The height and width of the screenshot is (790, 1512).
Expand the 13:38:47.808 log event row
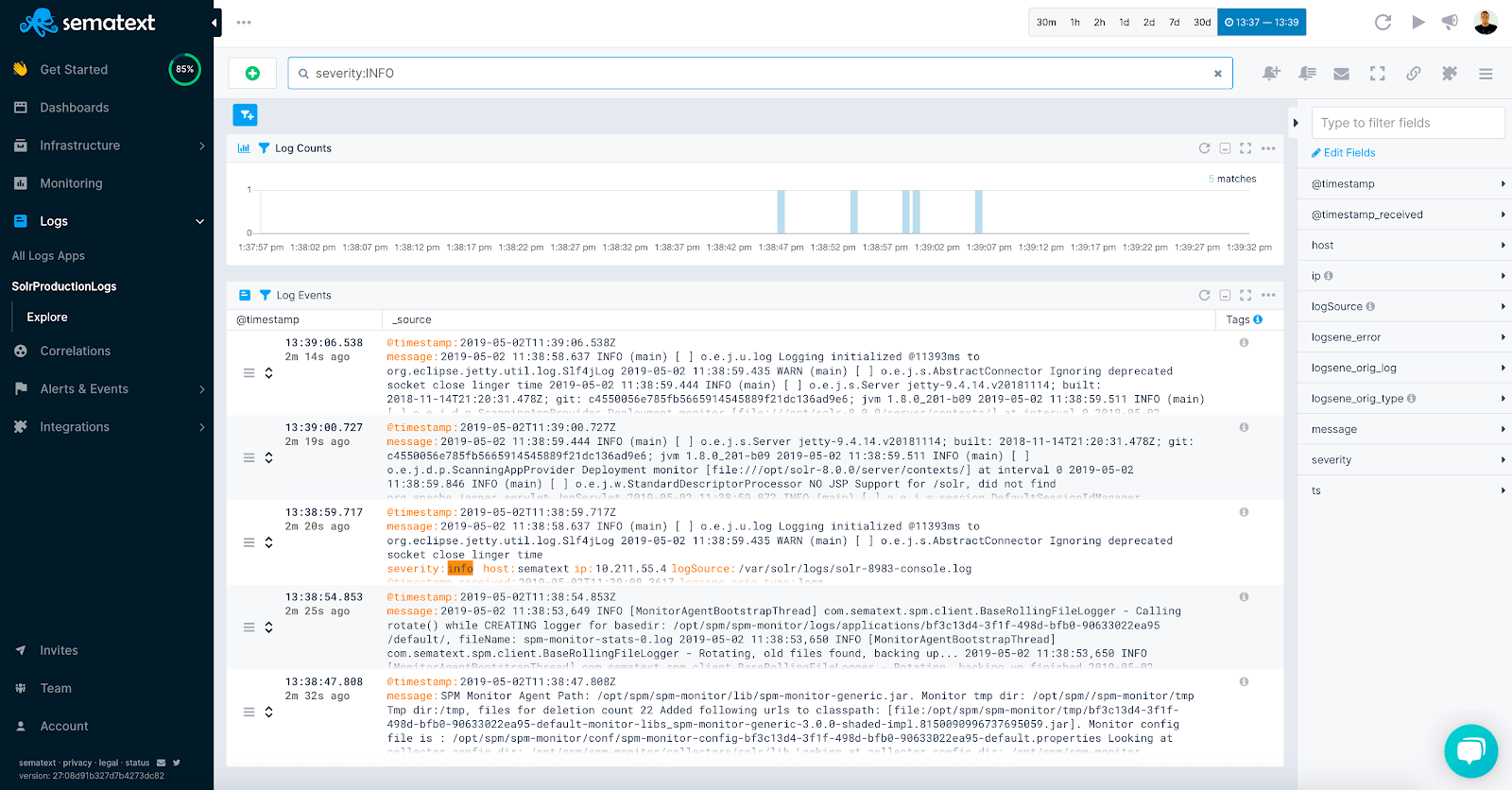click(268, 713)
